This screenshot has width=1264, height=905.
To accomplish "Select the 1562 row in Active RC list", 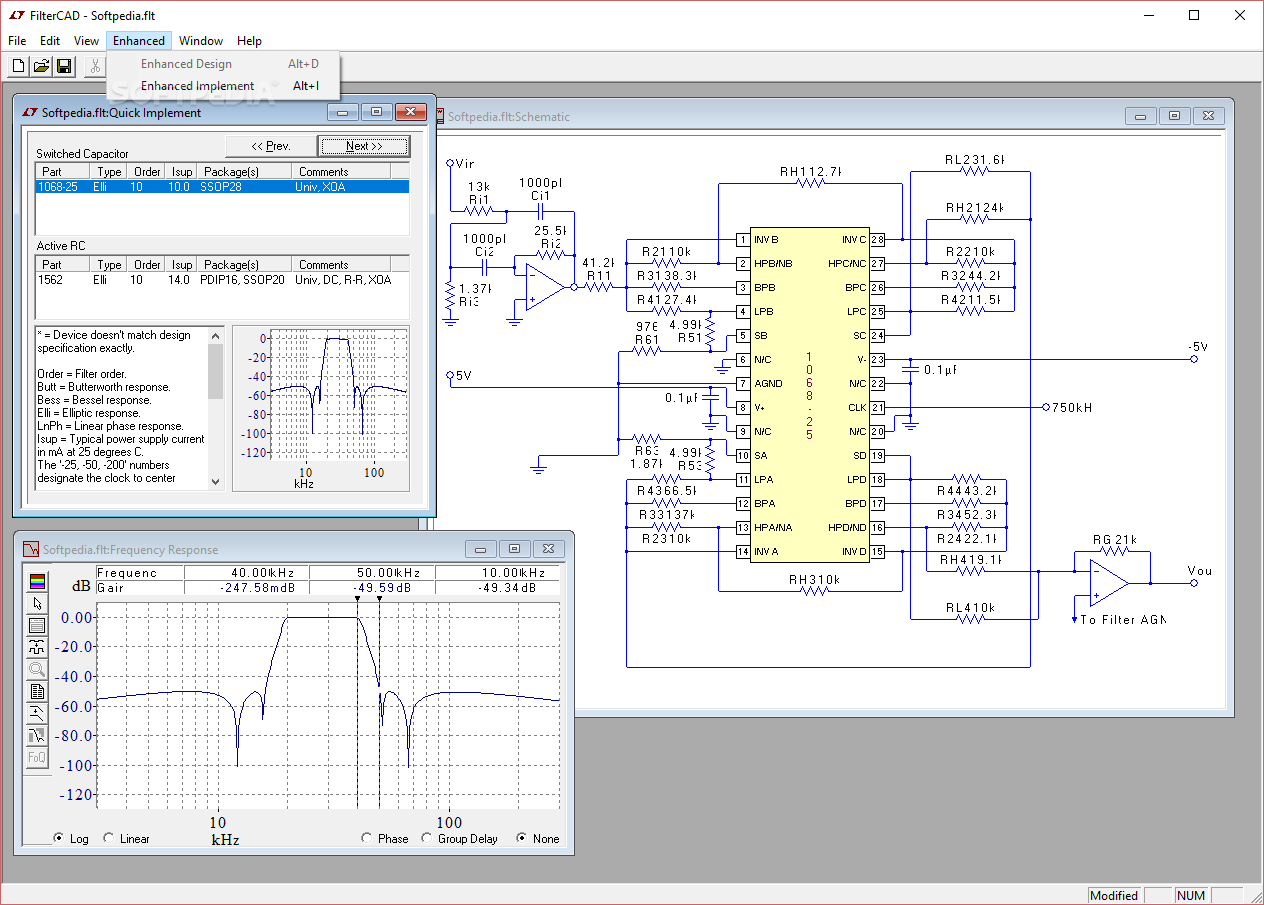I will [222, 280].
